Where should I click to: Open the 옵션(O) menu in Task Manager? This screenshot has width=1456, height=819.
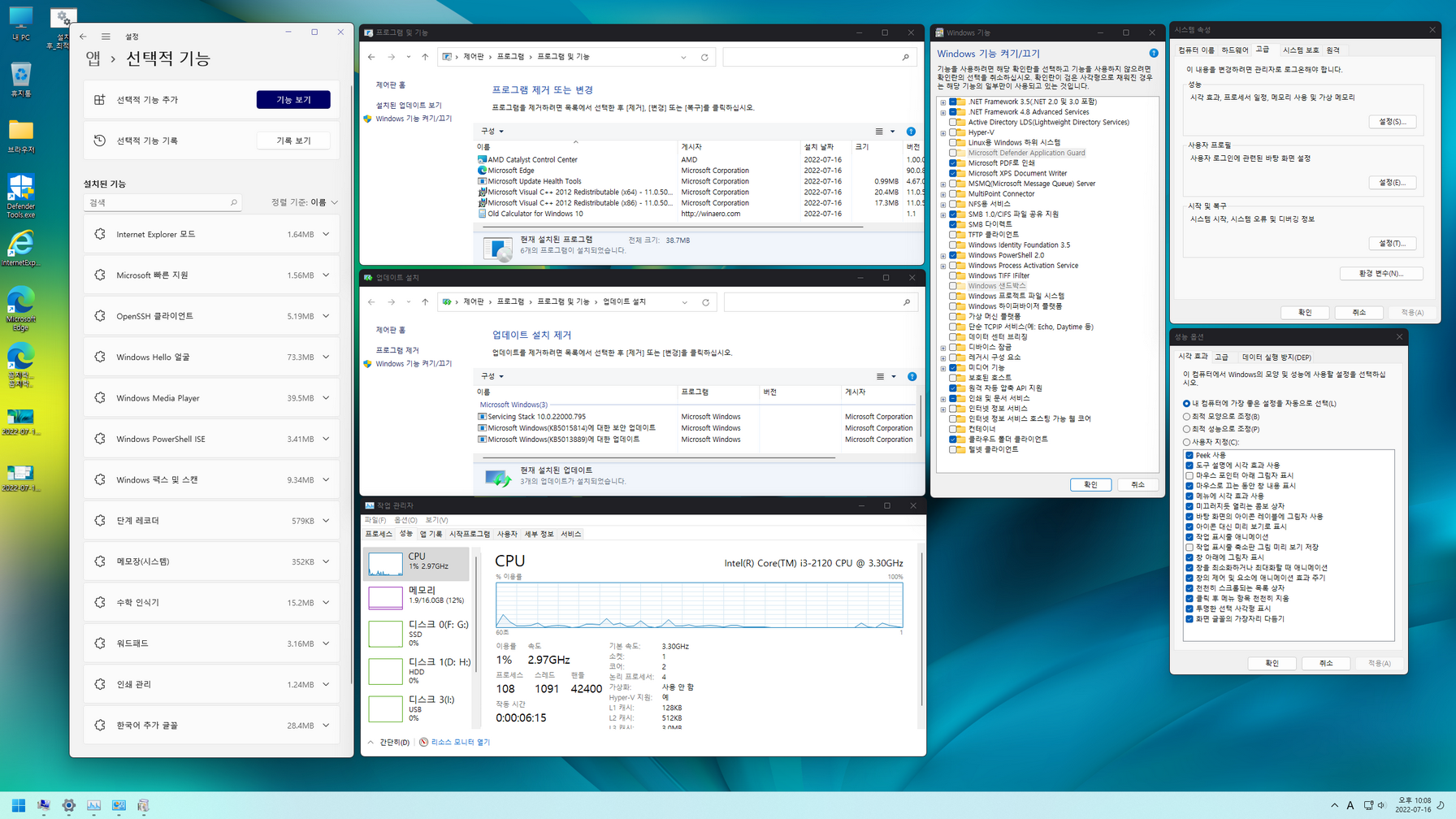click(x=405, y=520)
